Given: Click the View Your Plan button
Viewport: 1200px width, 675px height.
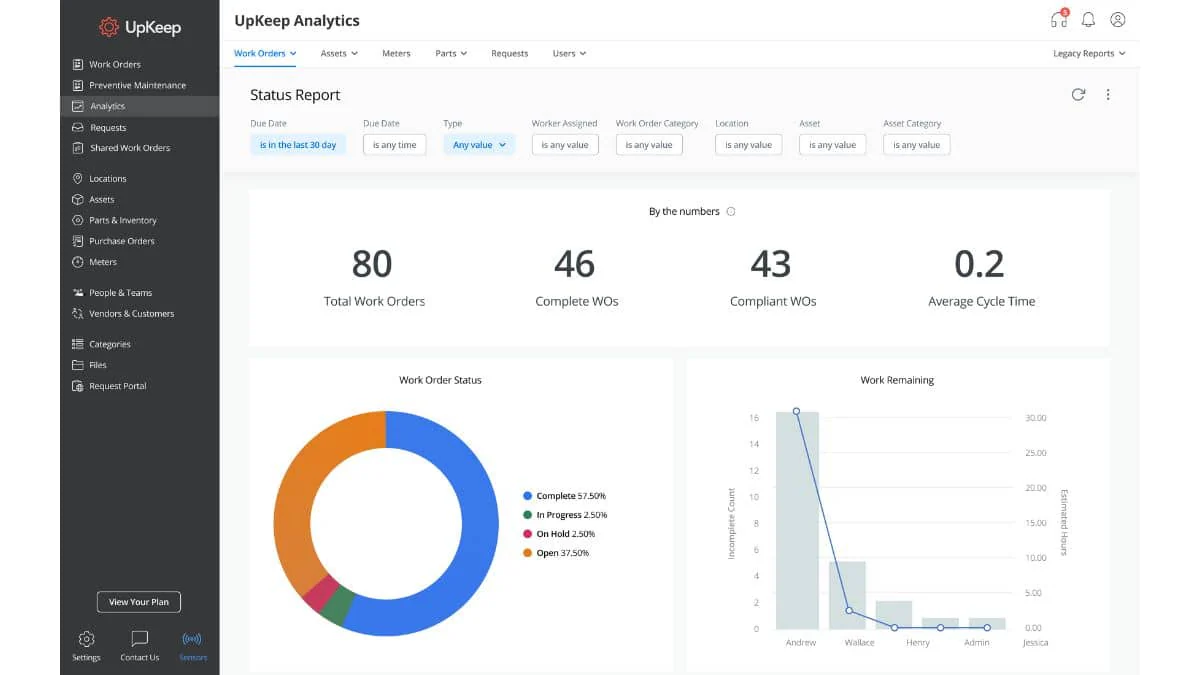Looking at the screenshot, I should point(139,602).
